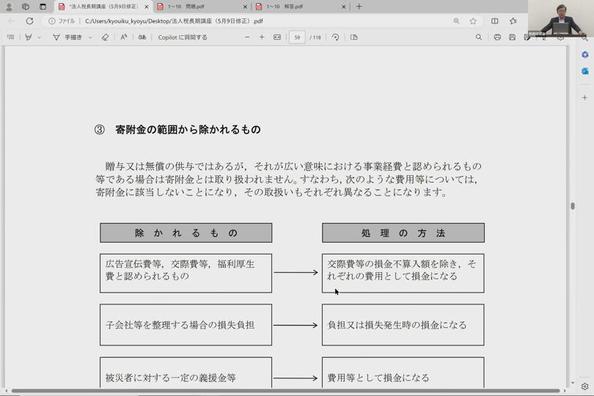Select the 手描き draw tool

(x=67, y=37)
